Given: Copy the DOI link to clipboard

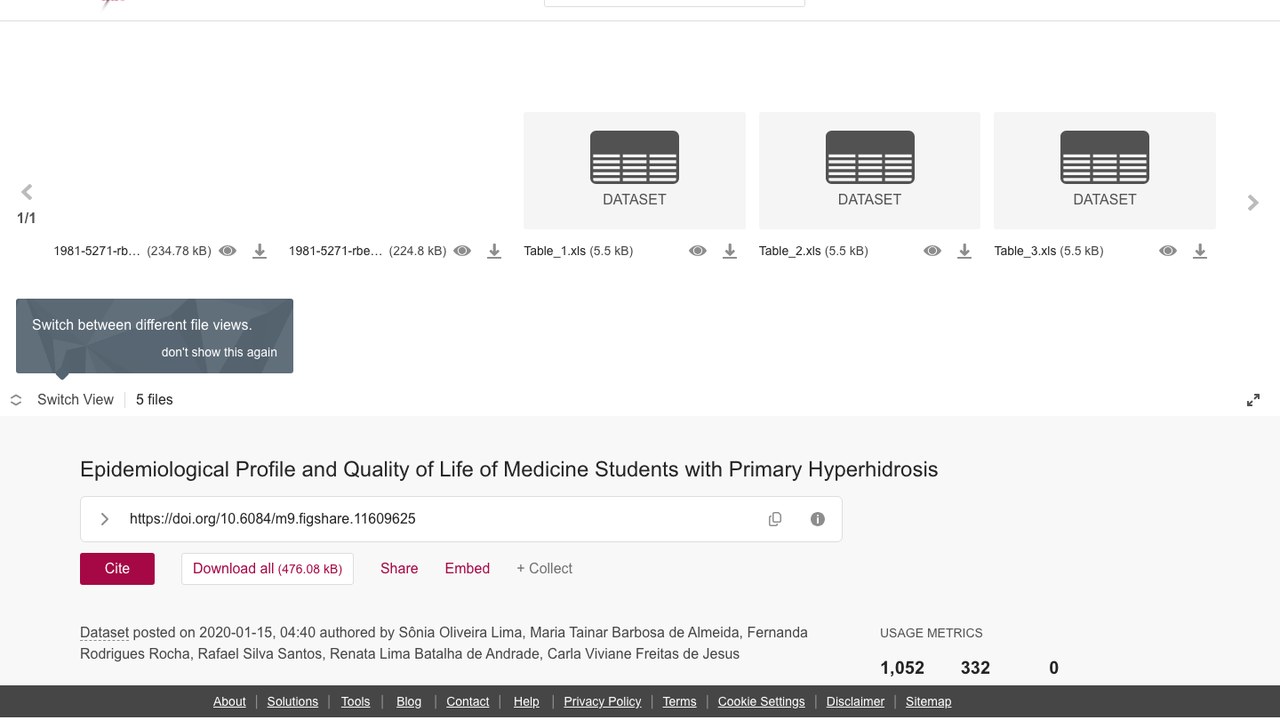Looking at the screenshot, I should 775,519.
